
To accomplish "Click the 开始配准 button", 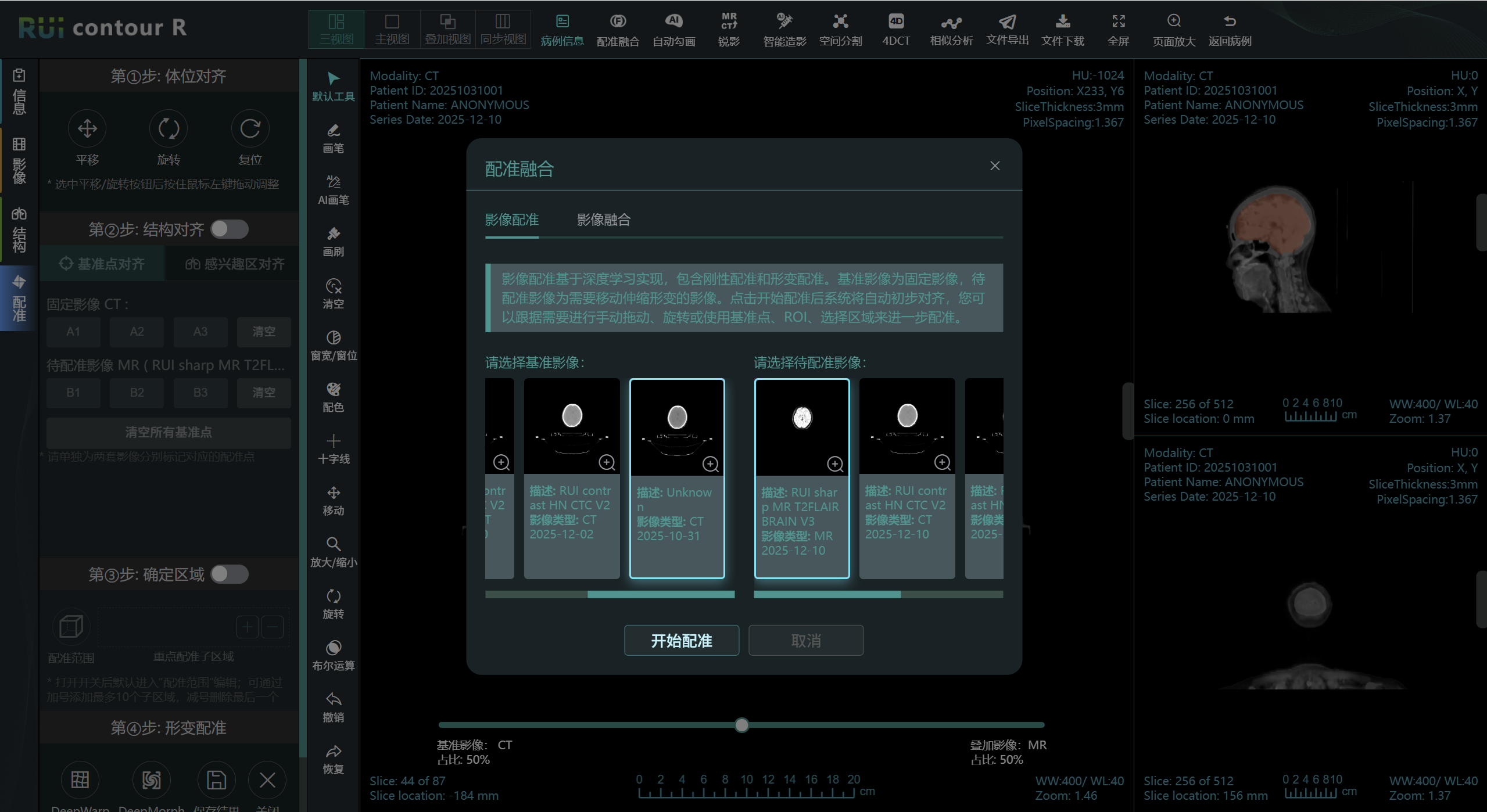I will [x=681, y=640].
